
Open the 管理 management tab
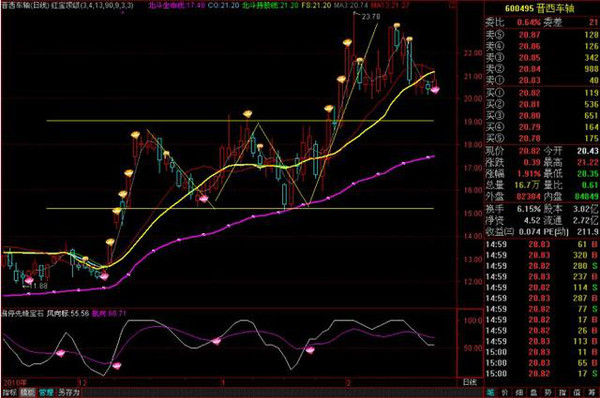[46, 393]
